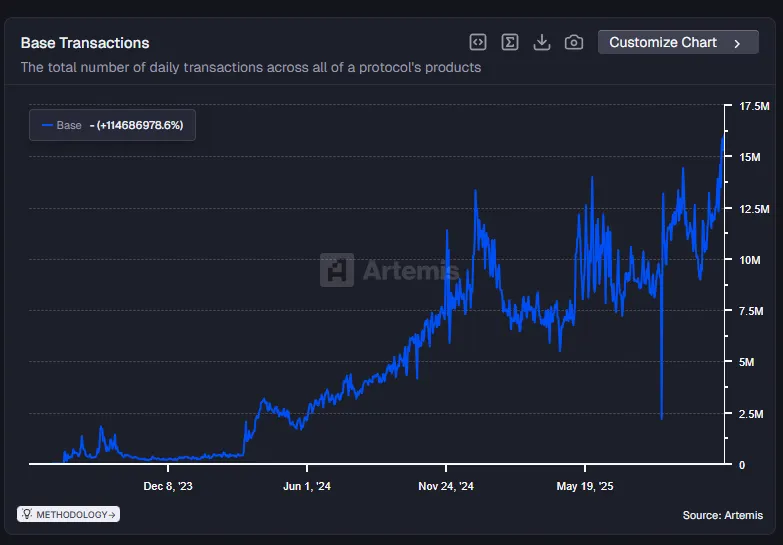This screenshot has width=783, height=545.
Task: Click the daily transactions description text
Action: [x=251, y=68]
